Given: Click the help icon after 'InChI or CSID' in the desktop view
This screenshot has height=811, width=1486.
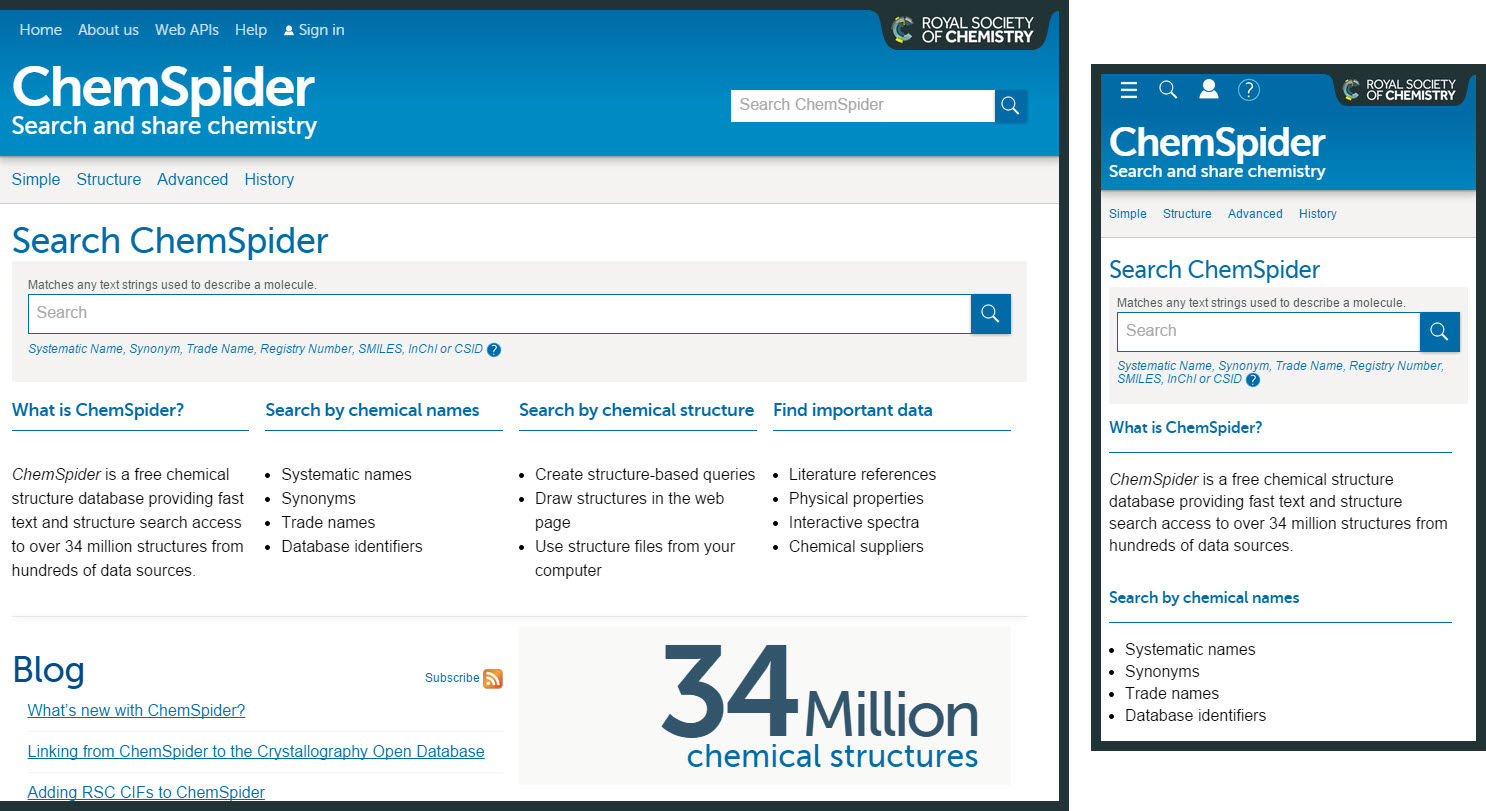Looking at the screenshot, I should point(494,350).
